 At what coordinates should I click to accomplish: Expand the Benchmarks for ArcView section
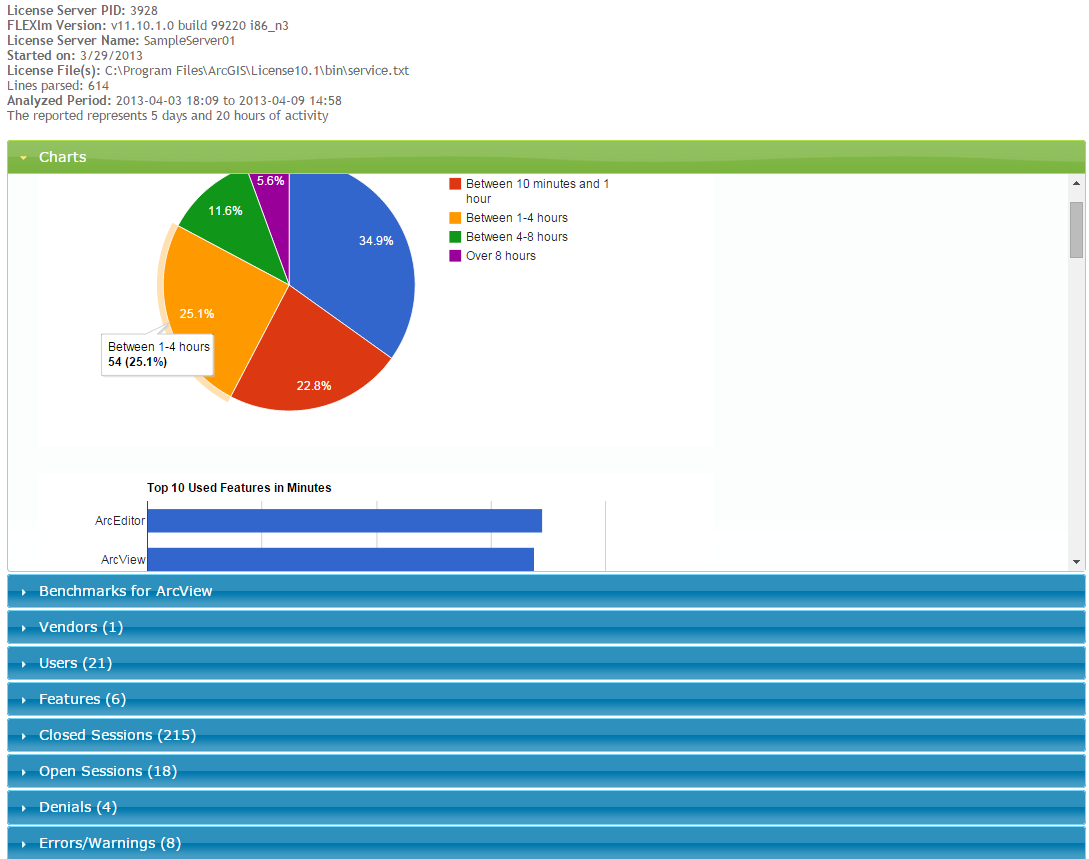pos(125,591)
